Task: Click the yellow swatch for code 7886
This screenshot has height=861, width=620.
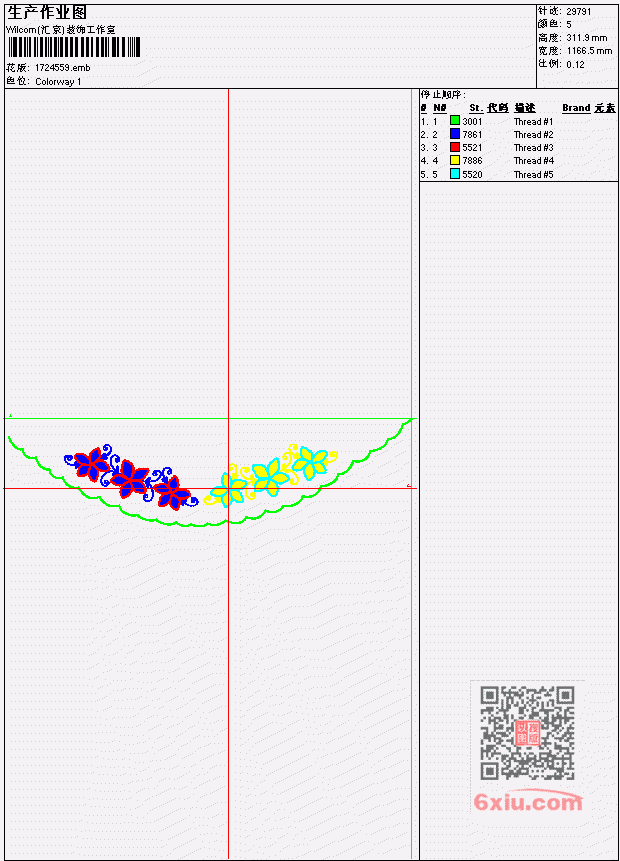Action: [x=455, y=160]
